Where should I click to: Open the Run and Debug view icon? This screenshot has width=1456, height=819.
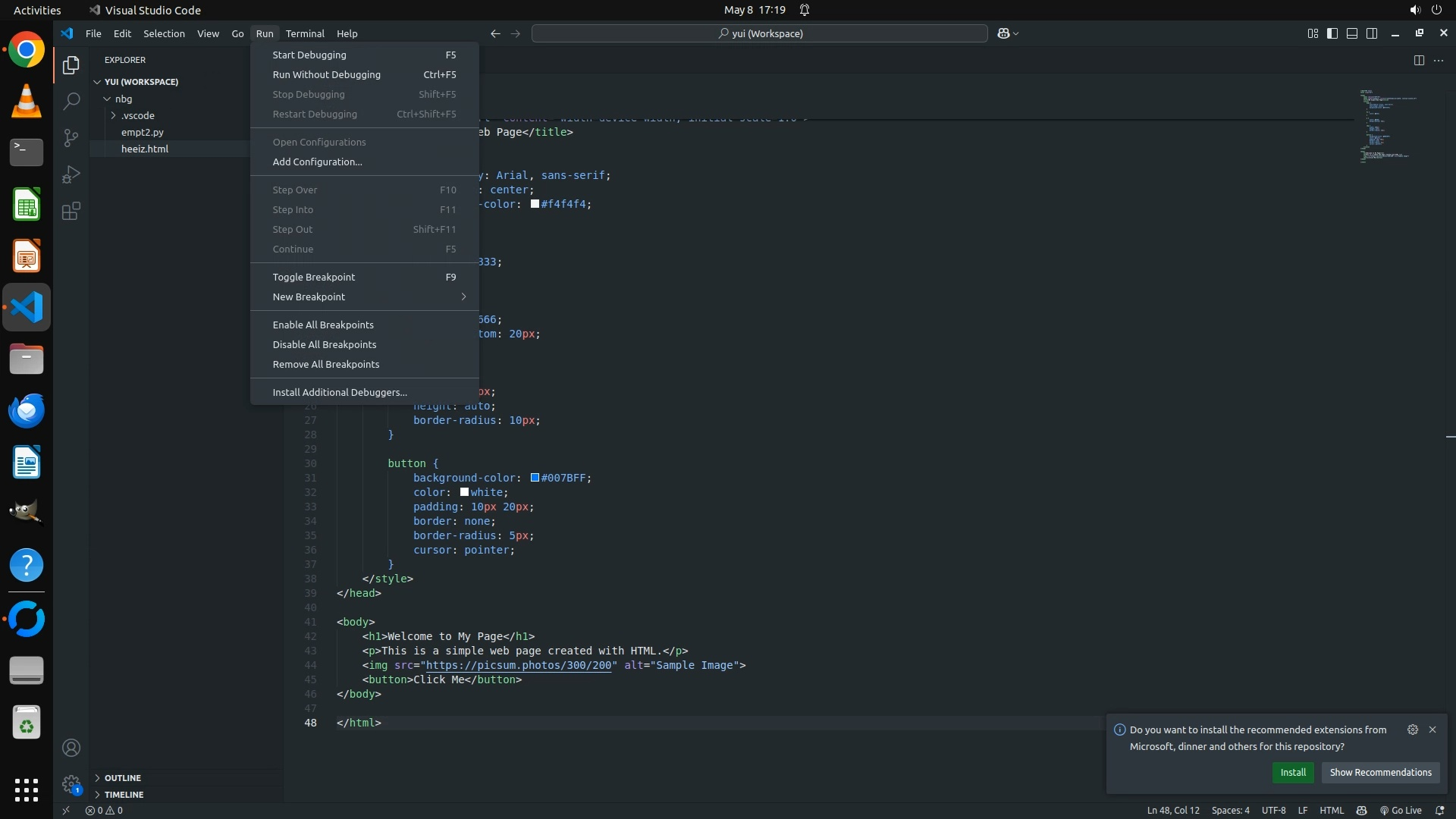click(71, 174)
